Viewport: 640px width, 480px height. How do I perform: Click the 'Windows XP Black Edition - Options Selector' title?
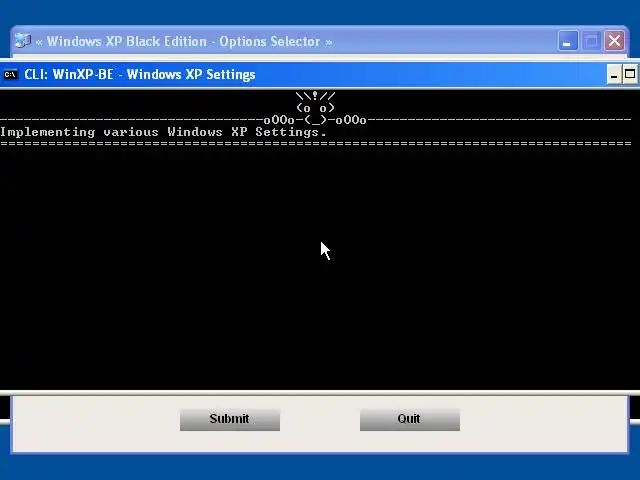coord(184,42)
